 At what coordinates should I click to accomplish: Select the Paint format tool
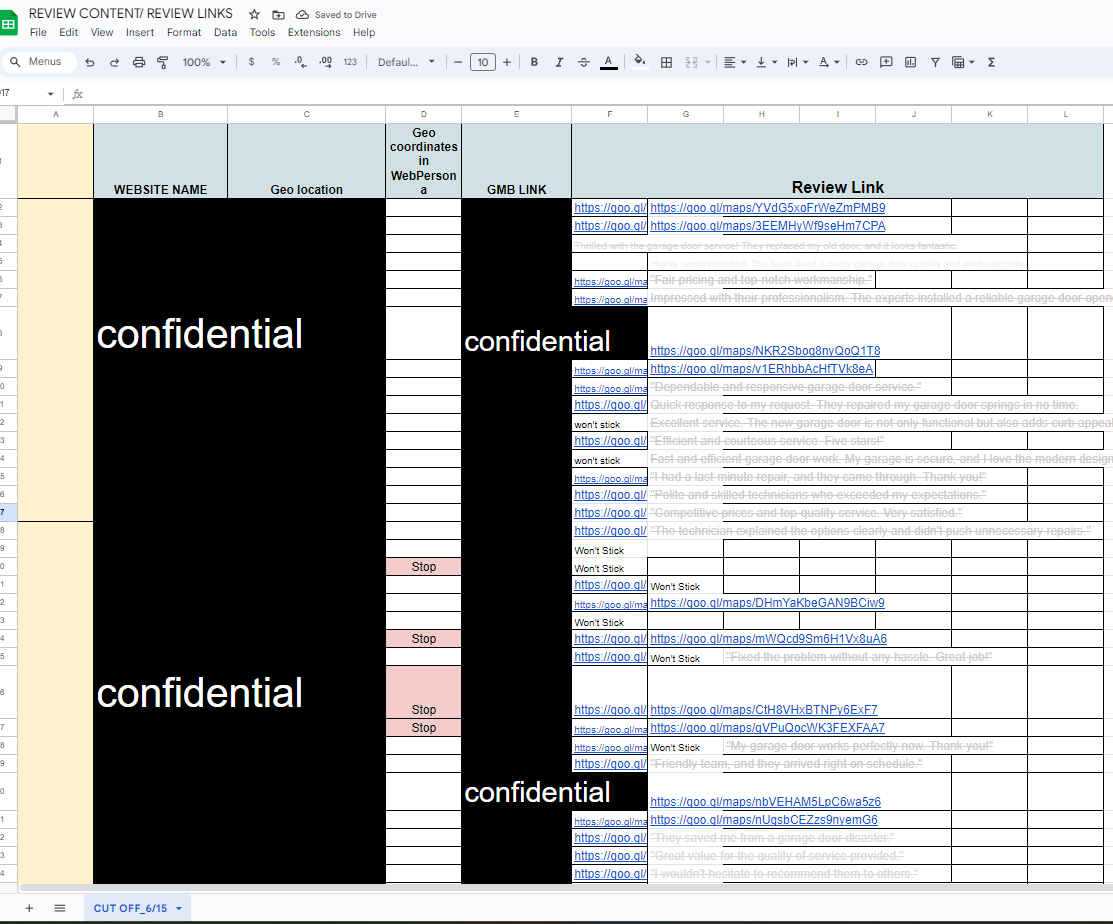click(x=163, y=62)
